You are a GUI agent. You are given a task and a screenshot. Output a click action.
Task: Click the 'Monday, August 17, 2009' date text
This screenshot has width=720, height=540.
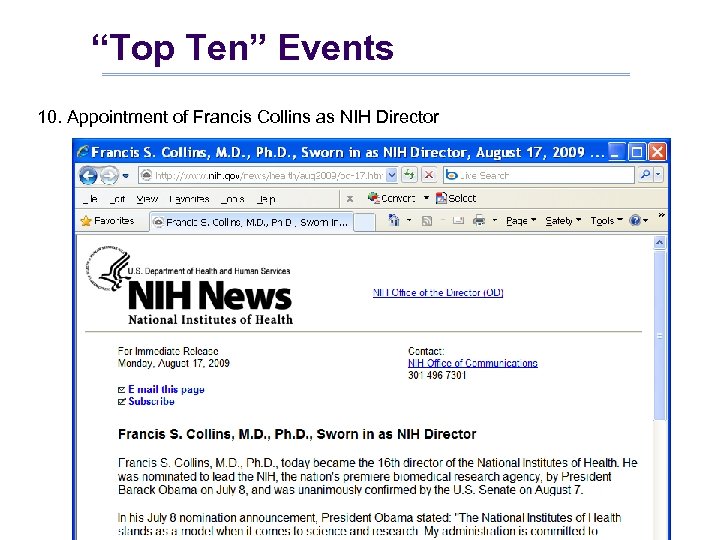point(174,363)
